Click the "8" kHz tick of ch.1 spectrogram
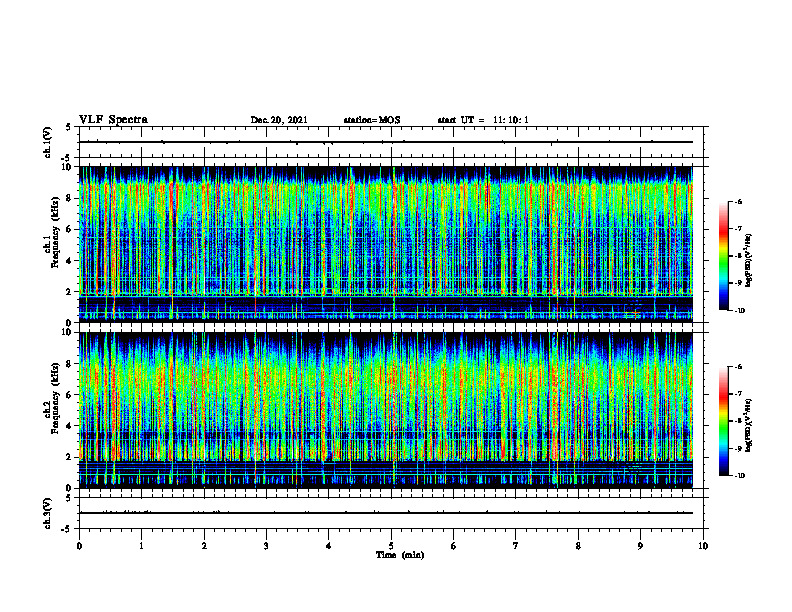Viewport: 792px width, 612px height. click(x=70, y=198)
